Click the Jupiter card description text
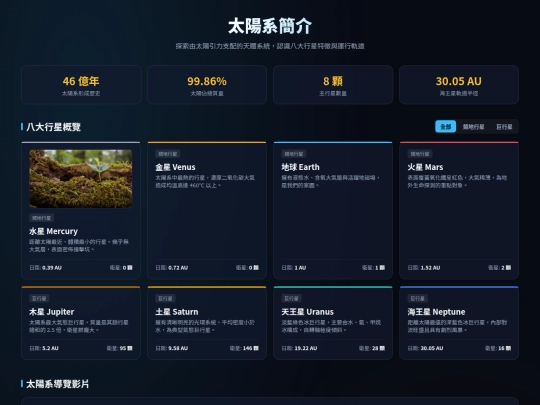Image resolution: width=540 pixels, height=405 pixels. tap(79, 326)
